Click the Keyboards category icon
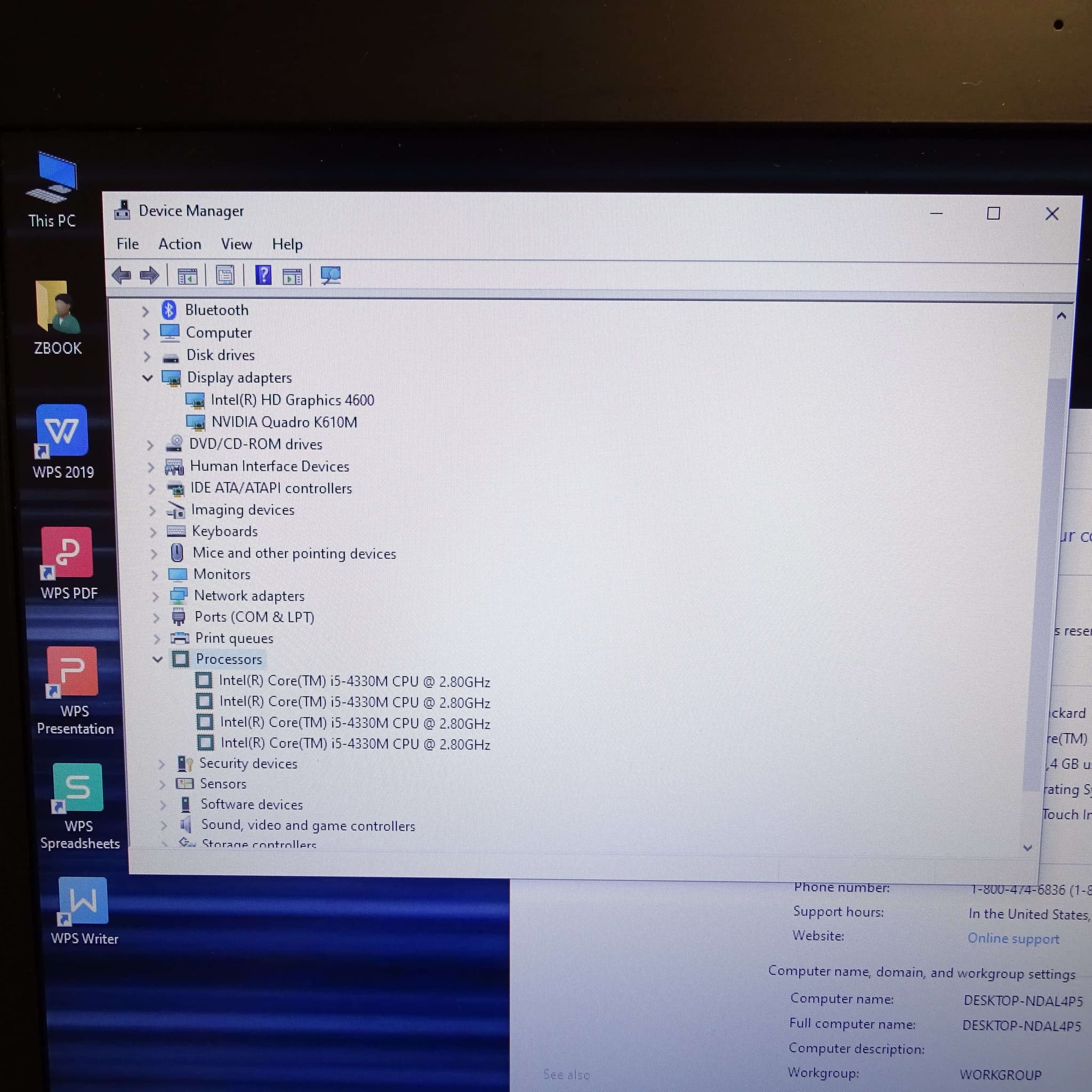Viewport: 1092px width, 1092px height. click(x=176, y=531)
